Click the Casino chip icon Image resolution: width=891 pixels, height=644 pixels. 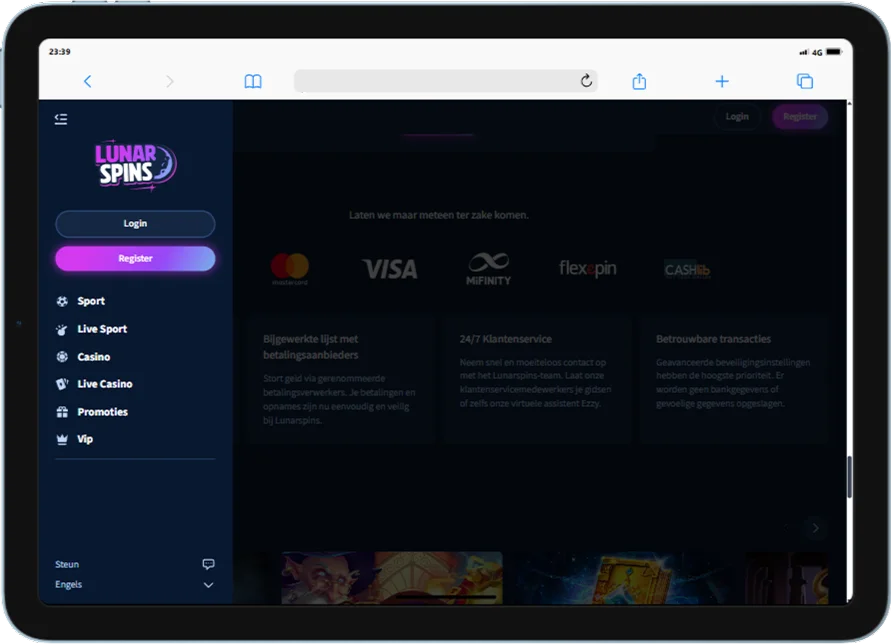click(62, 356)
